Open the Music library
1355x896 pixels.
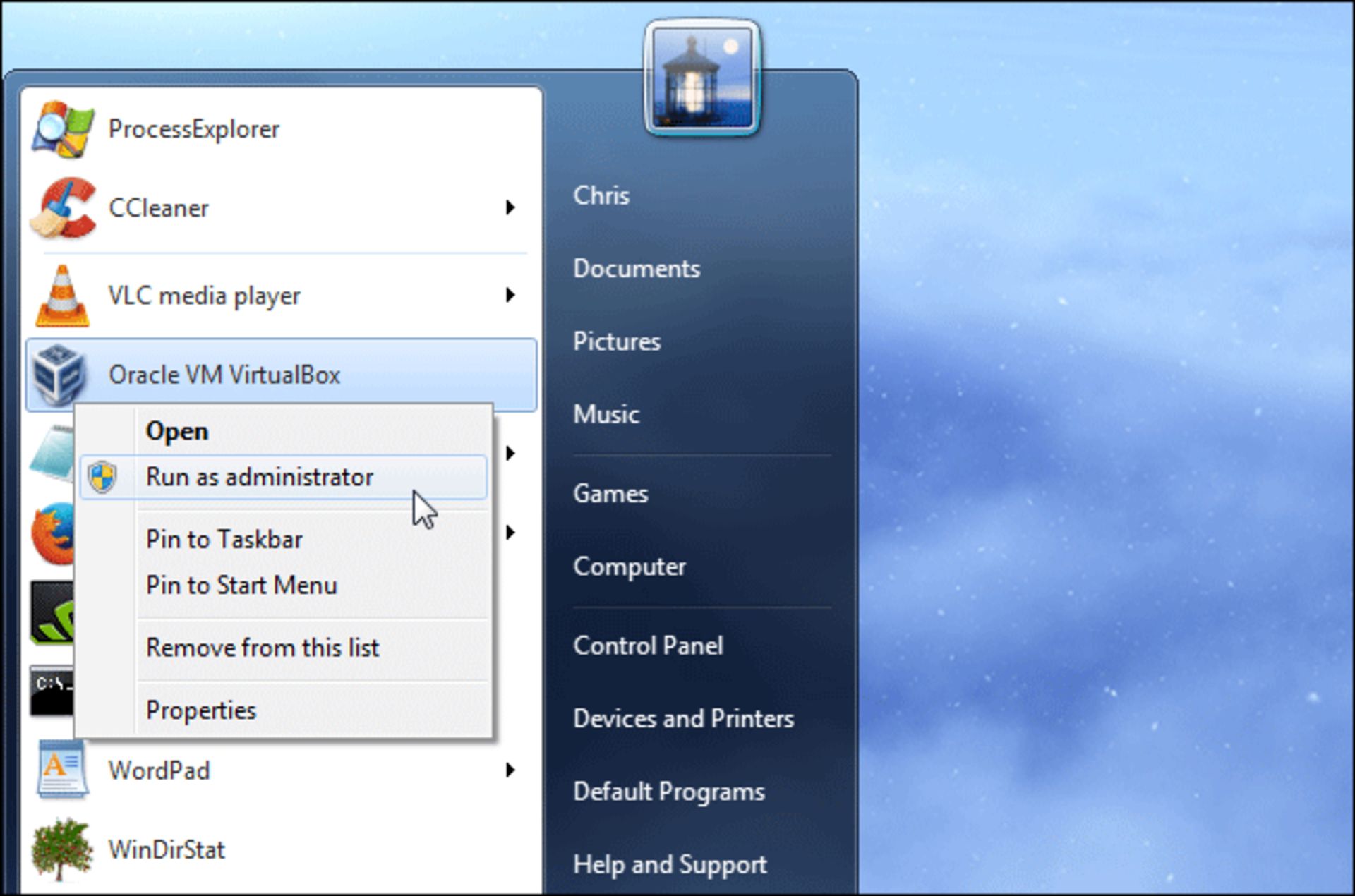606,414
